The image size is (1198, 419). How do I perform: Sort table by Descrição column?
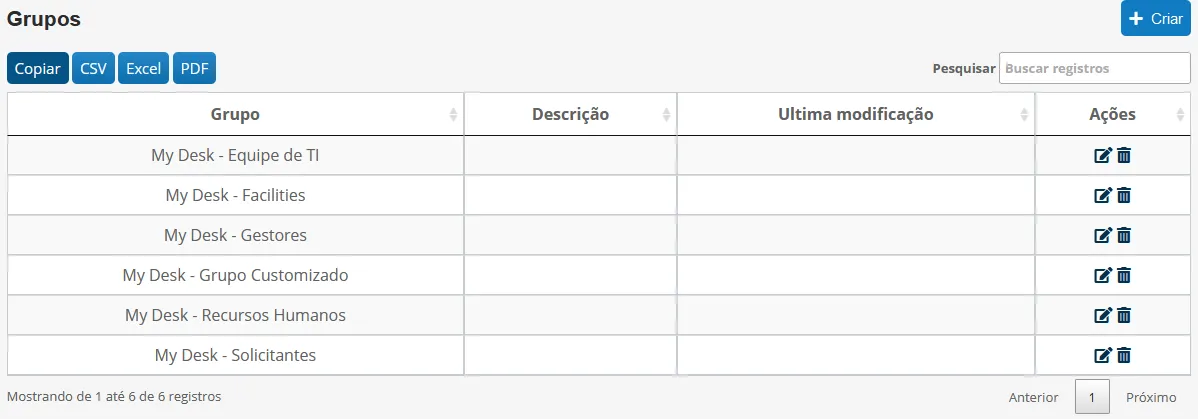coord(570,115)
